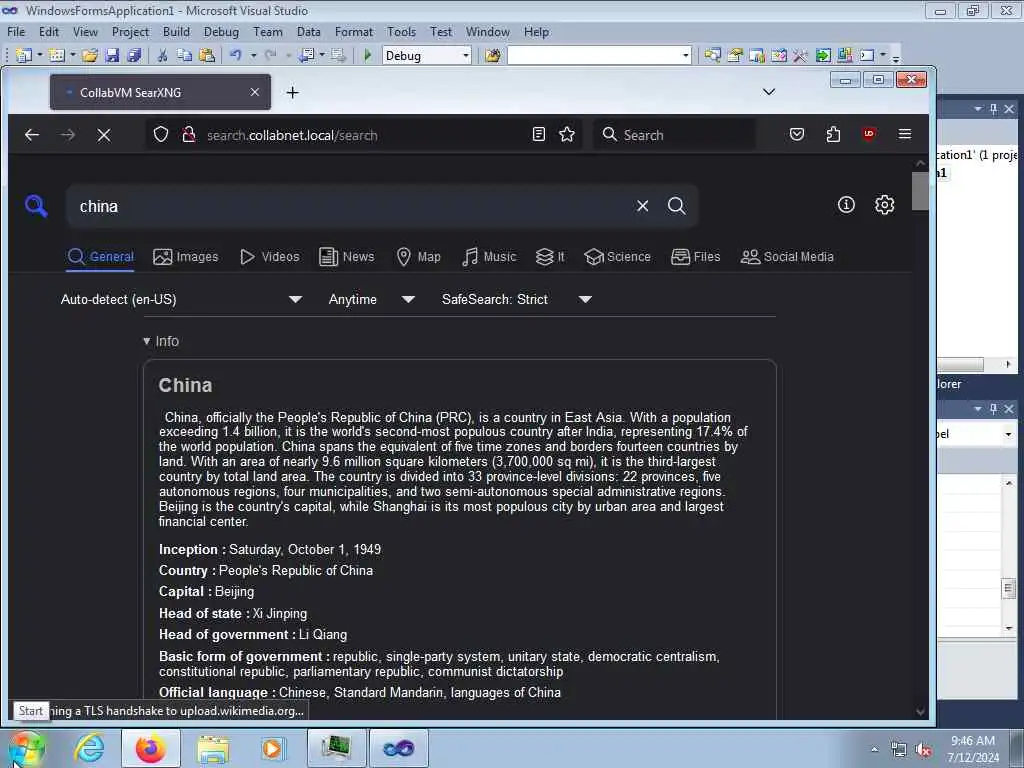Click the Add New Item toolbar icon
The width and height of the screenshot is (1024, 768).
(57, 56)
